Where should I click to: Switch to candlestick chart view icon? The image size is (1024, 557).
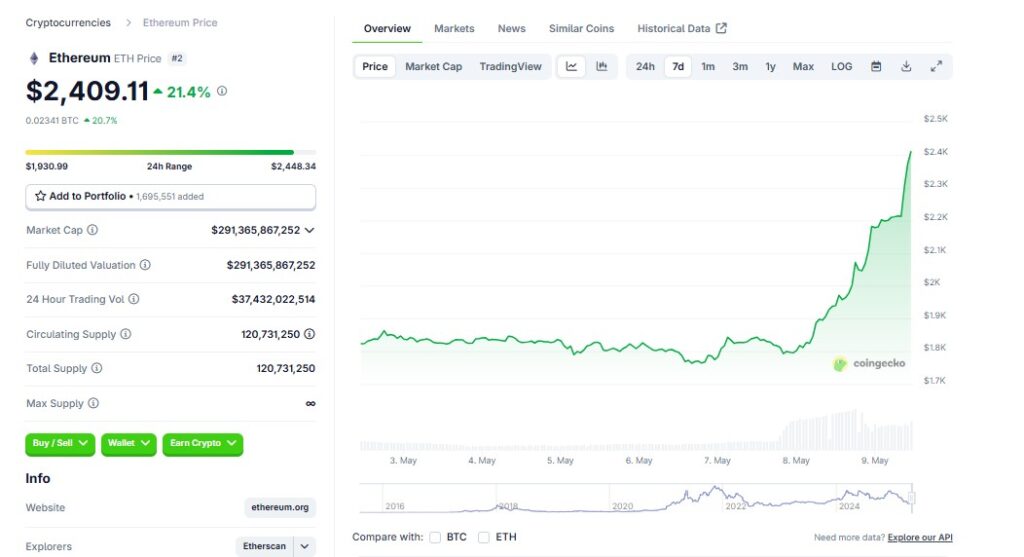click(601, 67)
